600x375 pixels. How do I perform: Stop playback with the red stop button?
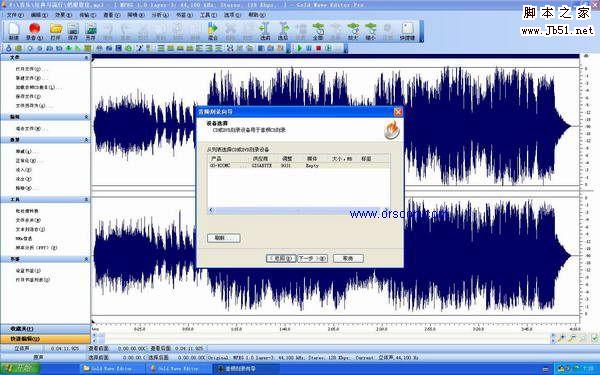point(318,48)
